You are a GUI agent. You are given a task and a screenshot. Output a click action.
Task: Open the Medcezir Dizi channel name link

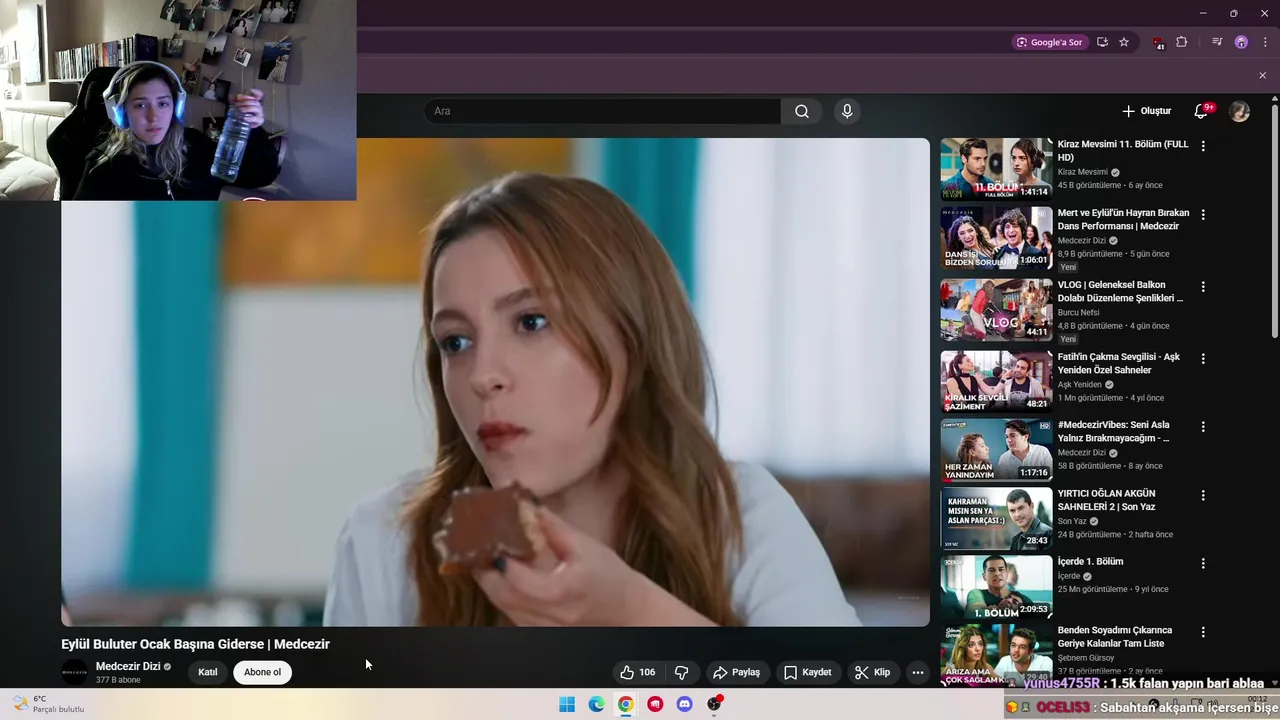point(128,666)
